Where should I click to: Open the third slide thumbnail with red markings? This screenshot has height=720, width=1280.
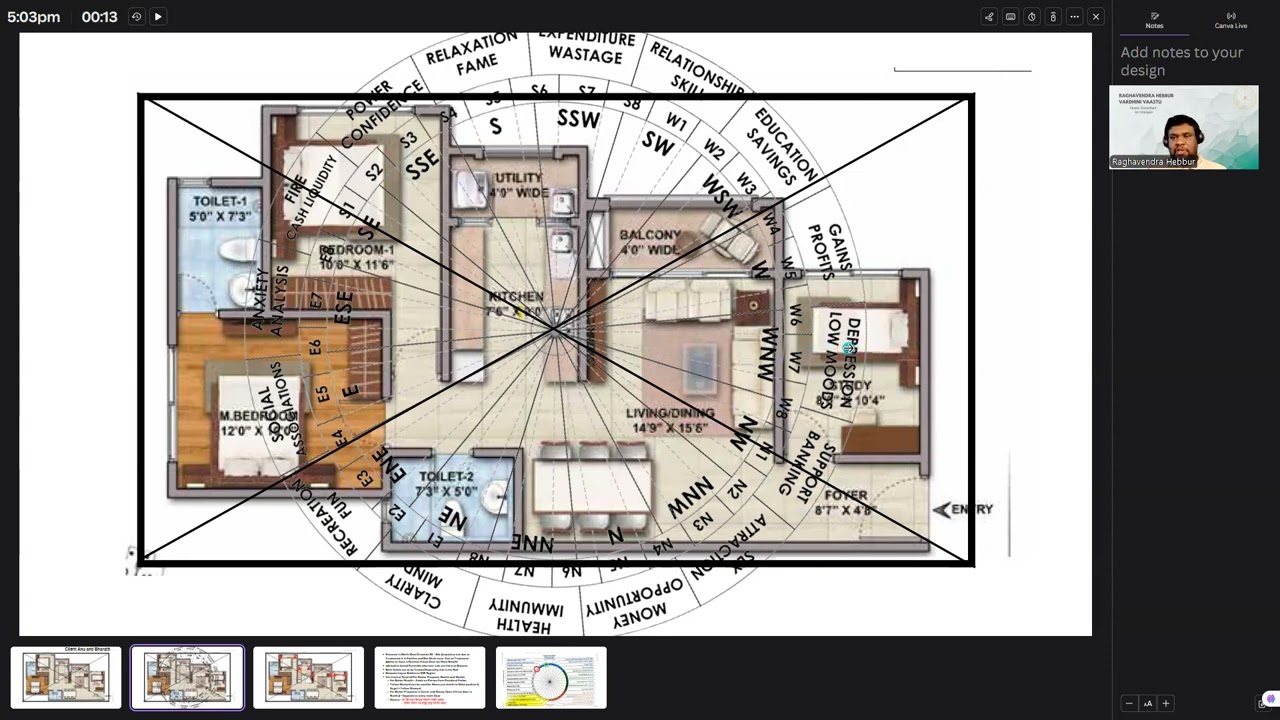[x=308, y=677]
